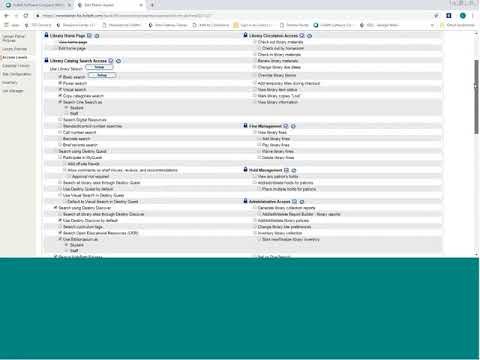Open Library Policies in the left sidebar
480x360 pixels.
point(15,49)
